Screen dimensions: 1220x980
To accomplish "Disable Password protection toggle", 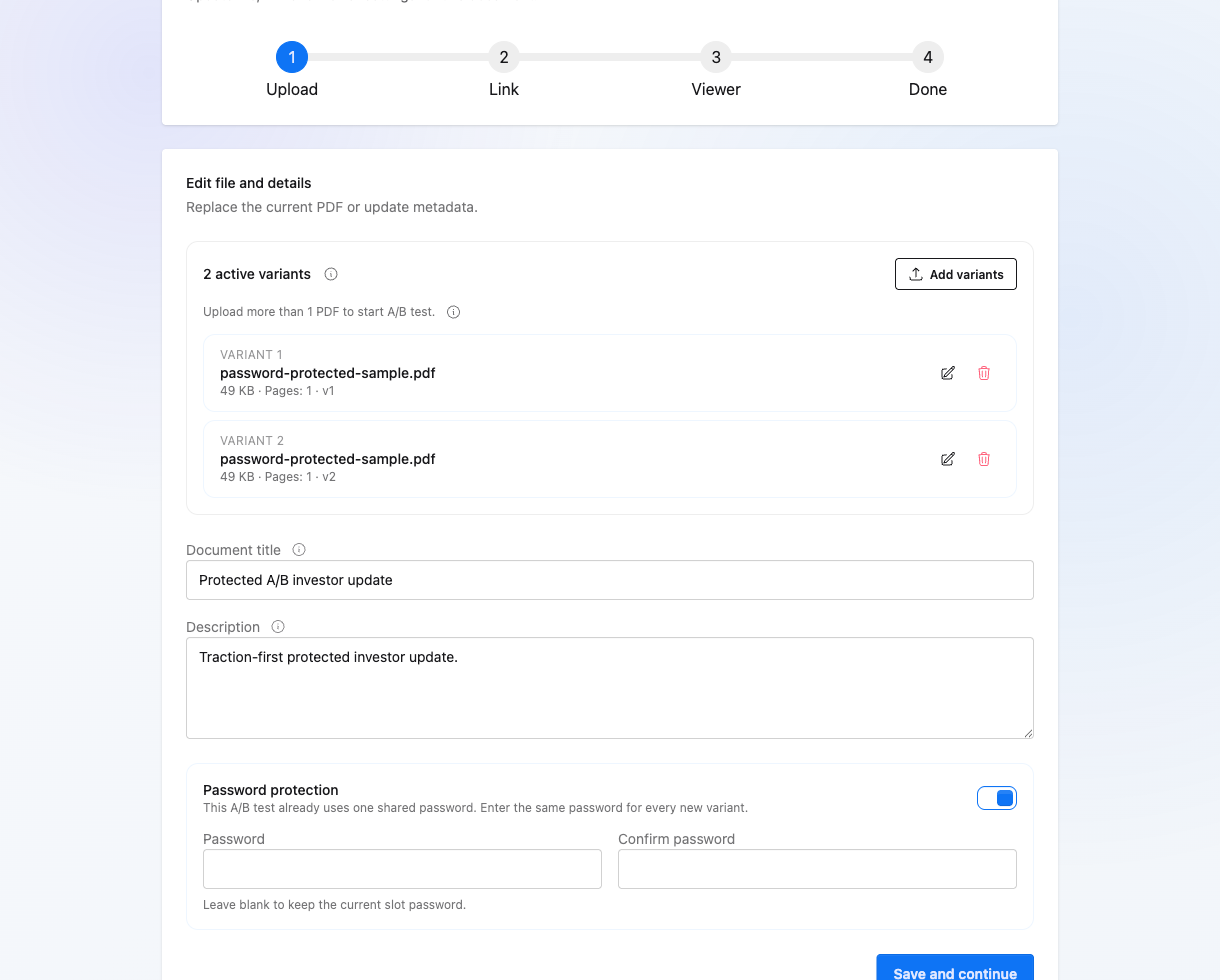I will (x=997, y=798).
